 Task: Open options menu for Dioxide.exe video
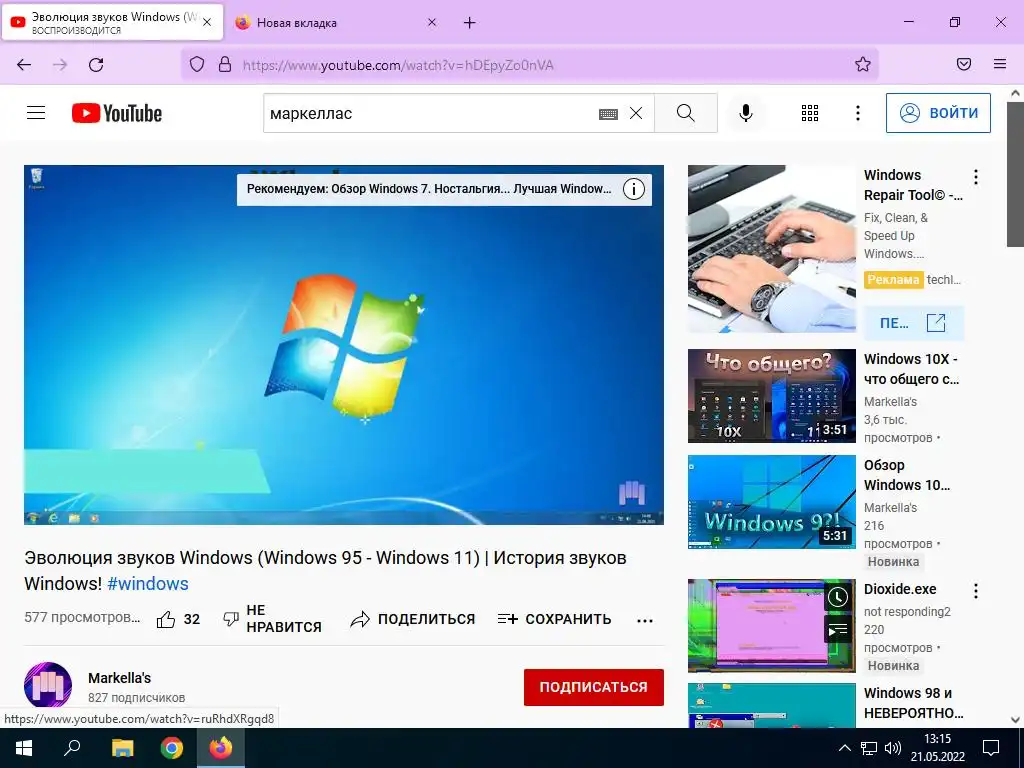coord(975,591)
